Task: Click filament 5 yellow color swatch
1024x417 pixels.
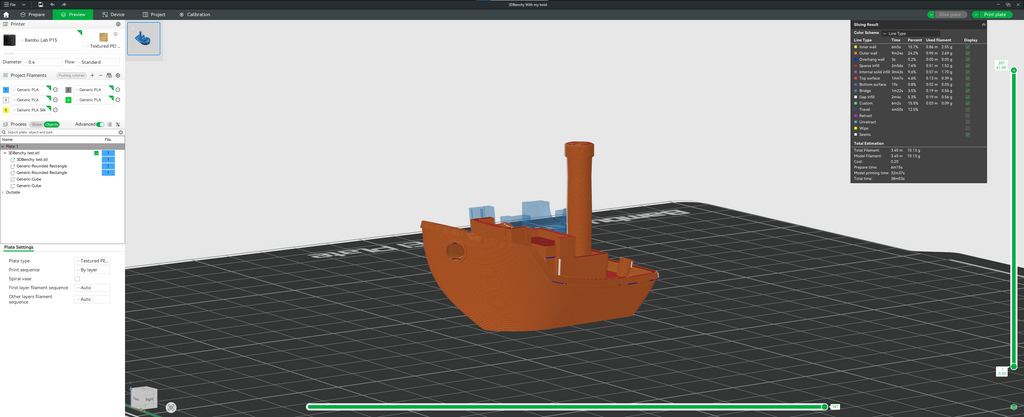Action: click(6, 110)
